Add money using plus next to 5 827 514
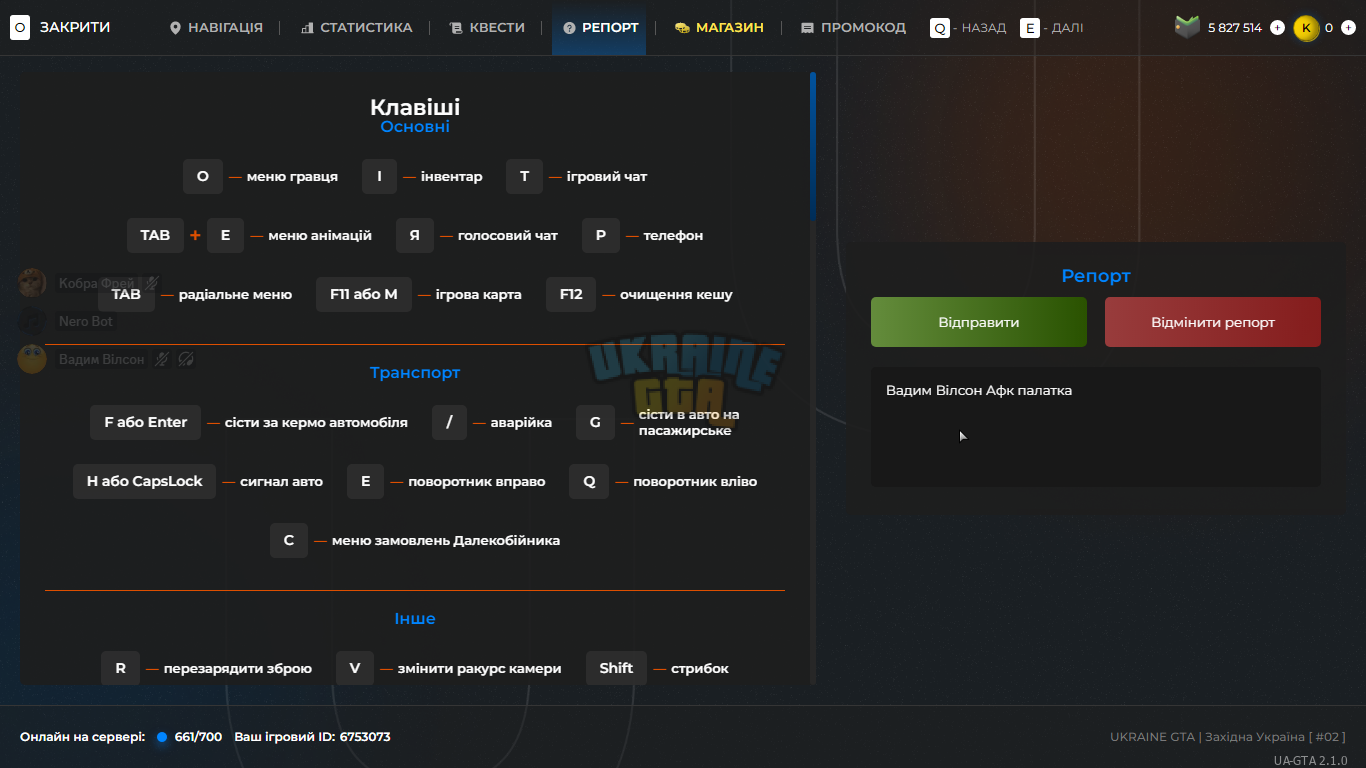The image size is (1366, 768). (1277, 28)
